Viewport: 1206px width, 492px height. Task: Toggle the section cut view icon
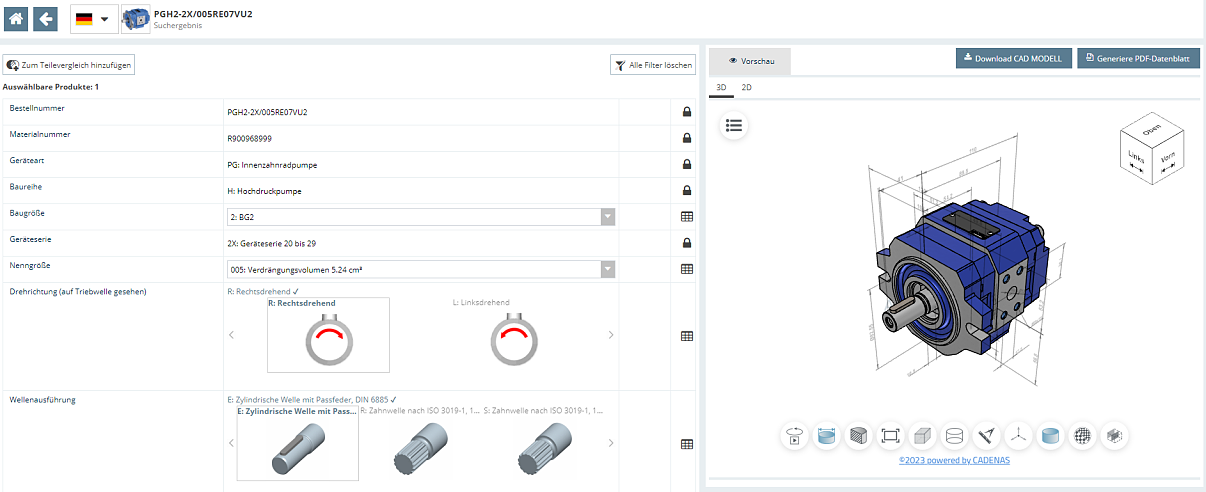click(x=858, y=436)
